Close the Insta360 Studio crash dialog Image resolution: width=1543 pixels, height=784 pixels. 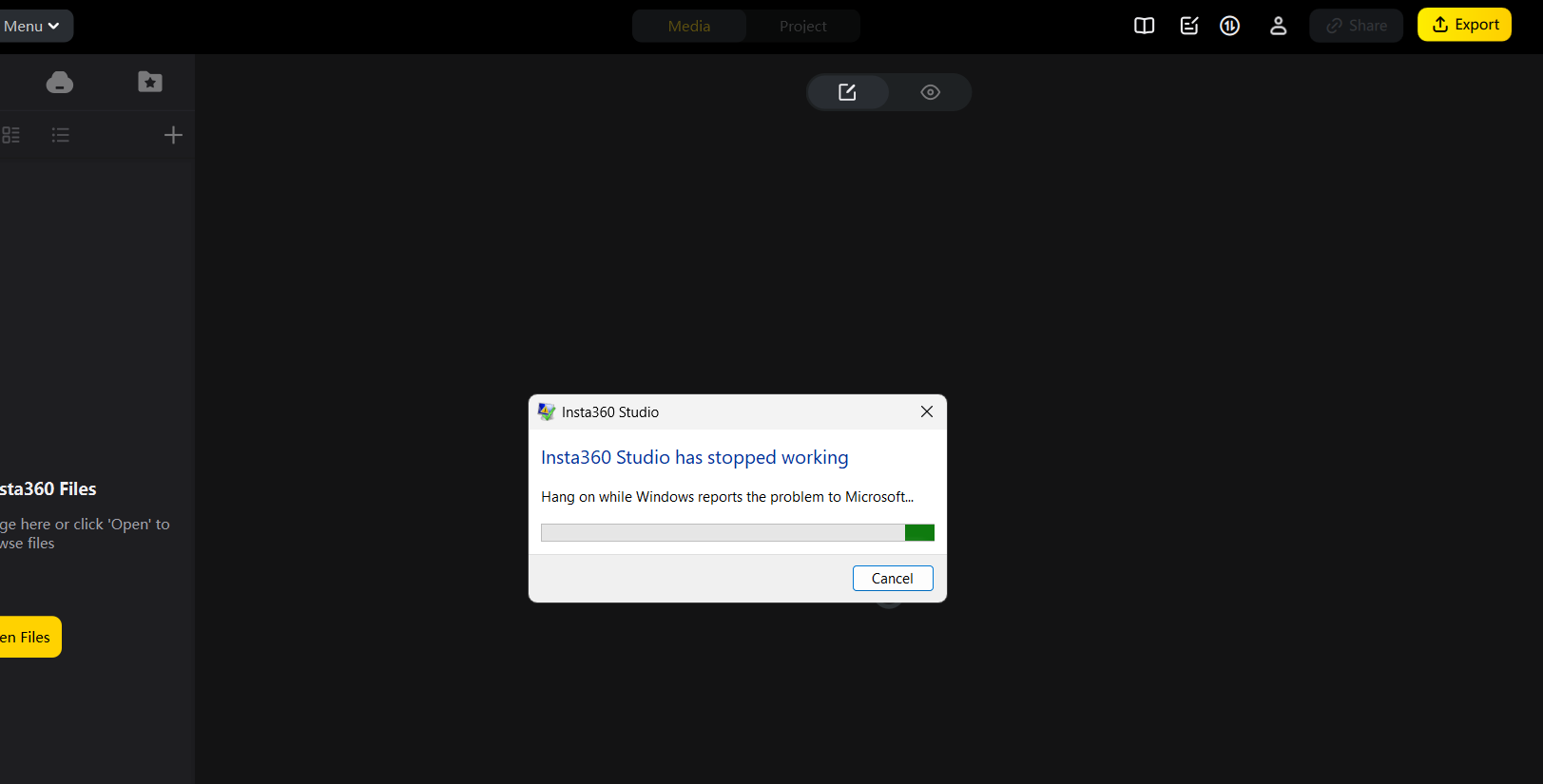927,411
